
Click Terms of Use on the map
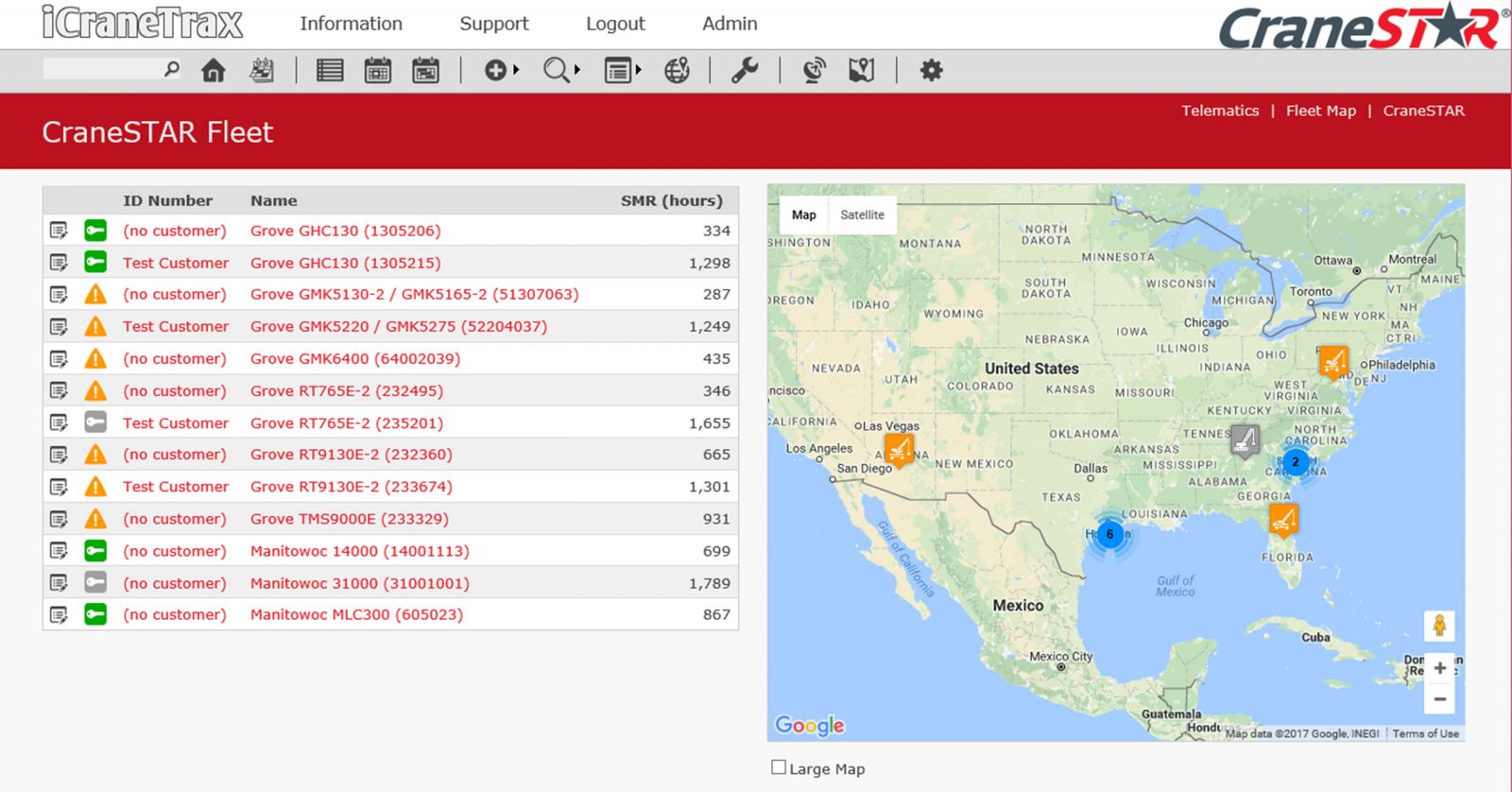point(1425,733)
